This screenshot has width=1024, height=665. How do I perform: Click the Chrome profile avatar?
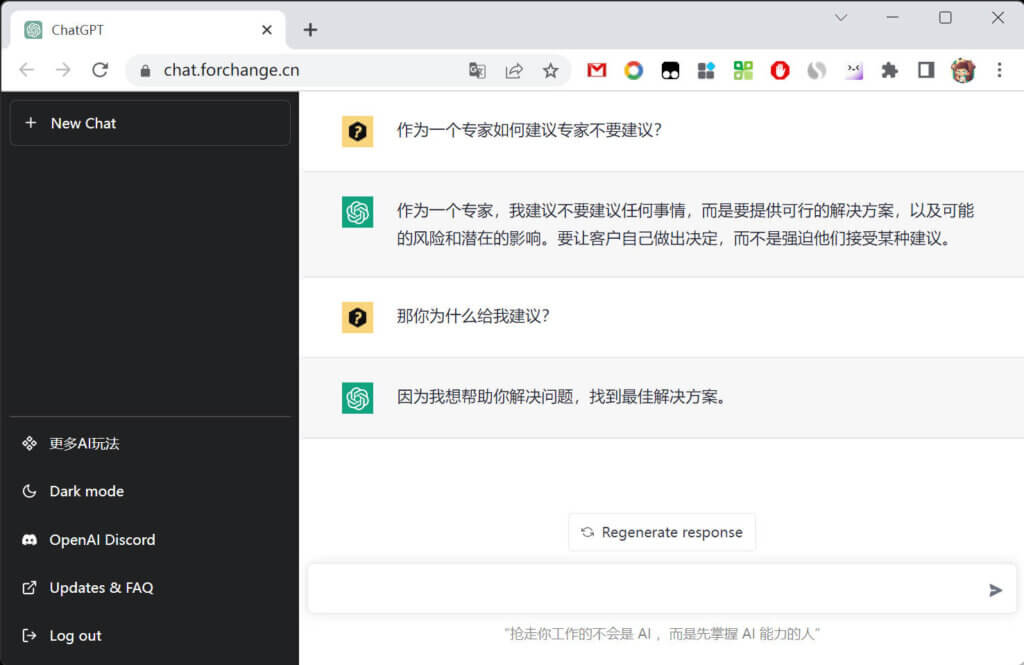(x=961, y=70)
